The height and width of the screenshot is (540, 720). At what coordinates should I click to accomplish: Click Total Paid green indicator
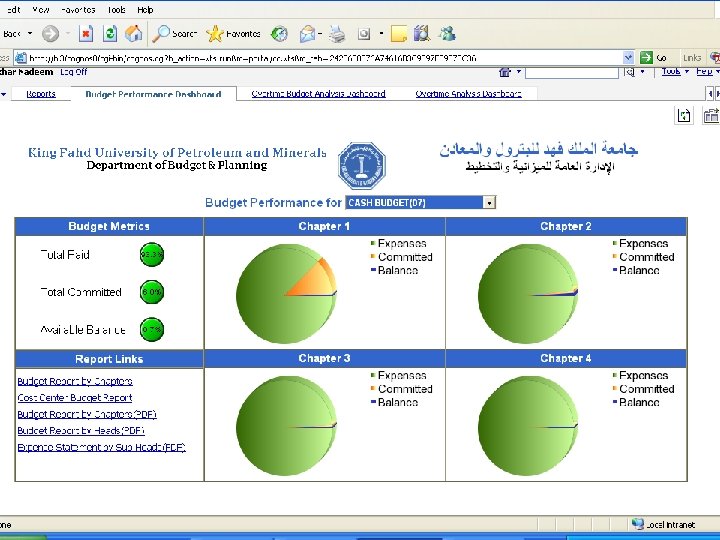pos(152,254)
